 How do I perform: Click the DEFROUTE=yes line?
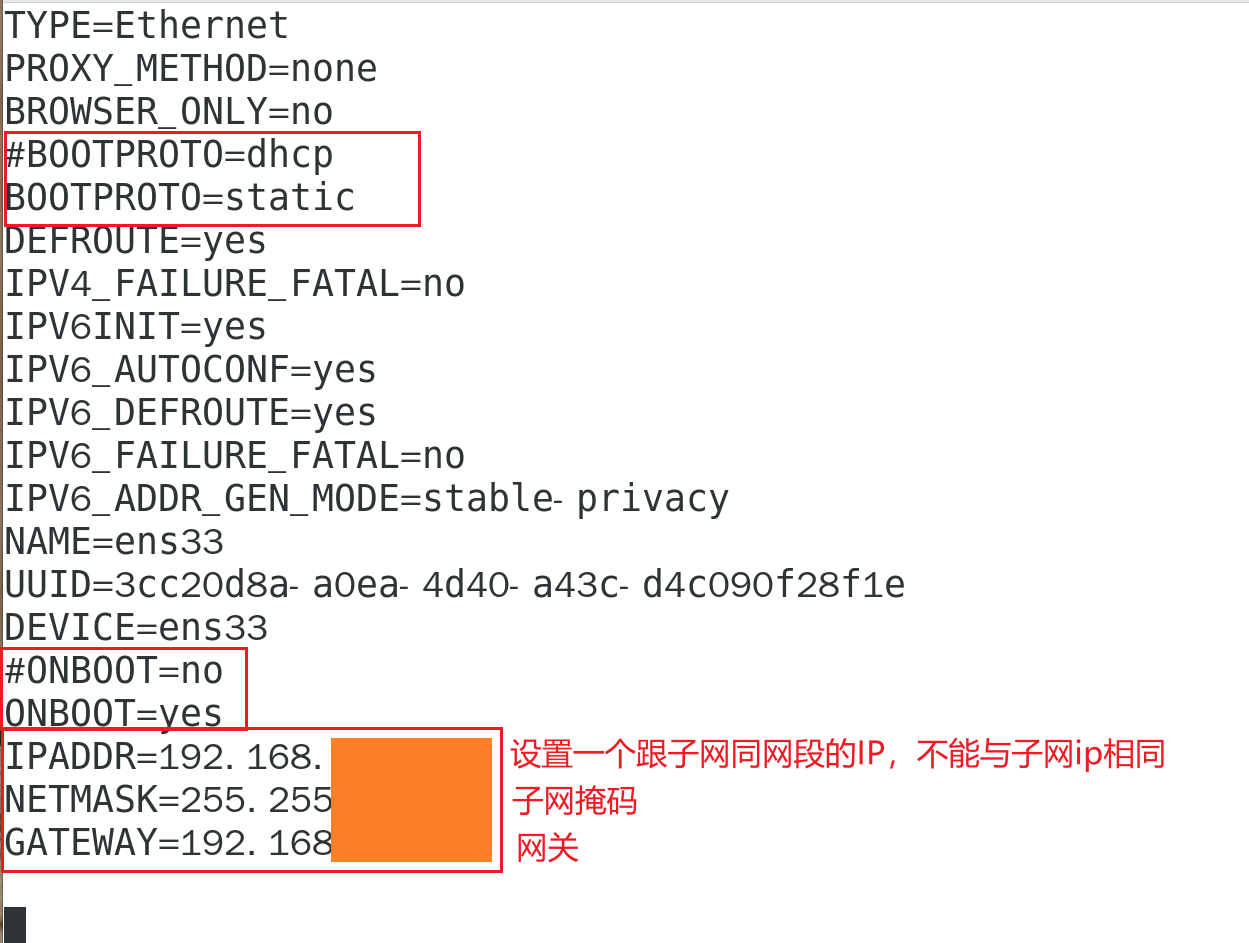click(x=136, y=241)
